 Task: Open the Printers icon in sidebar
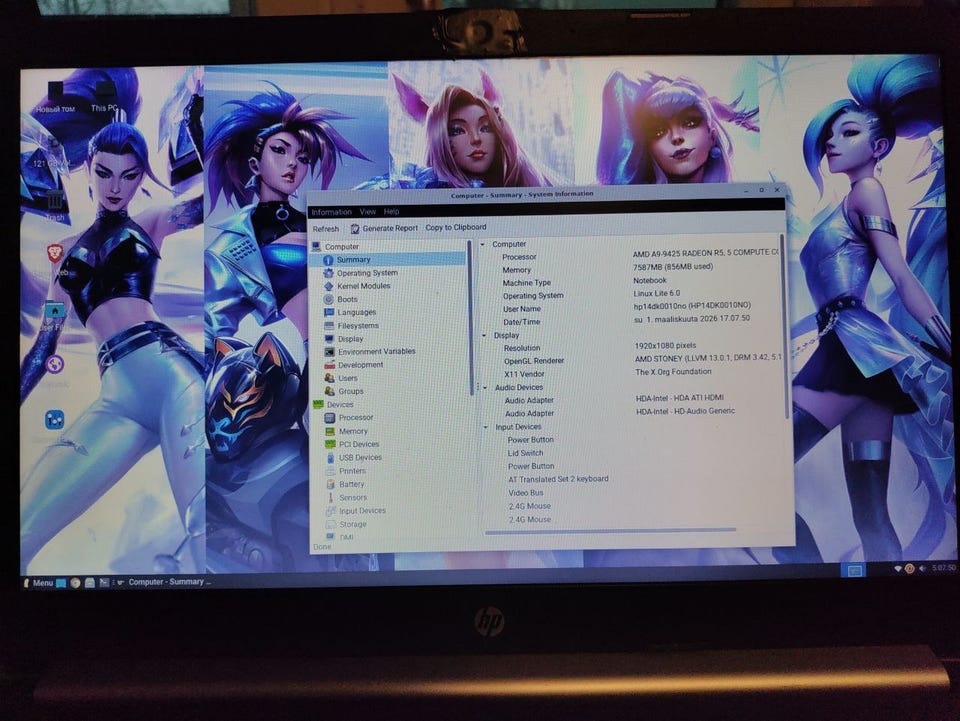(330, 471)
